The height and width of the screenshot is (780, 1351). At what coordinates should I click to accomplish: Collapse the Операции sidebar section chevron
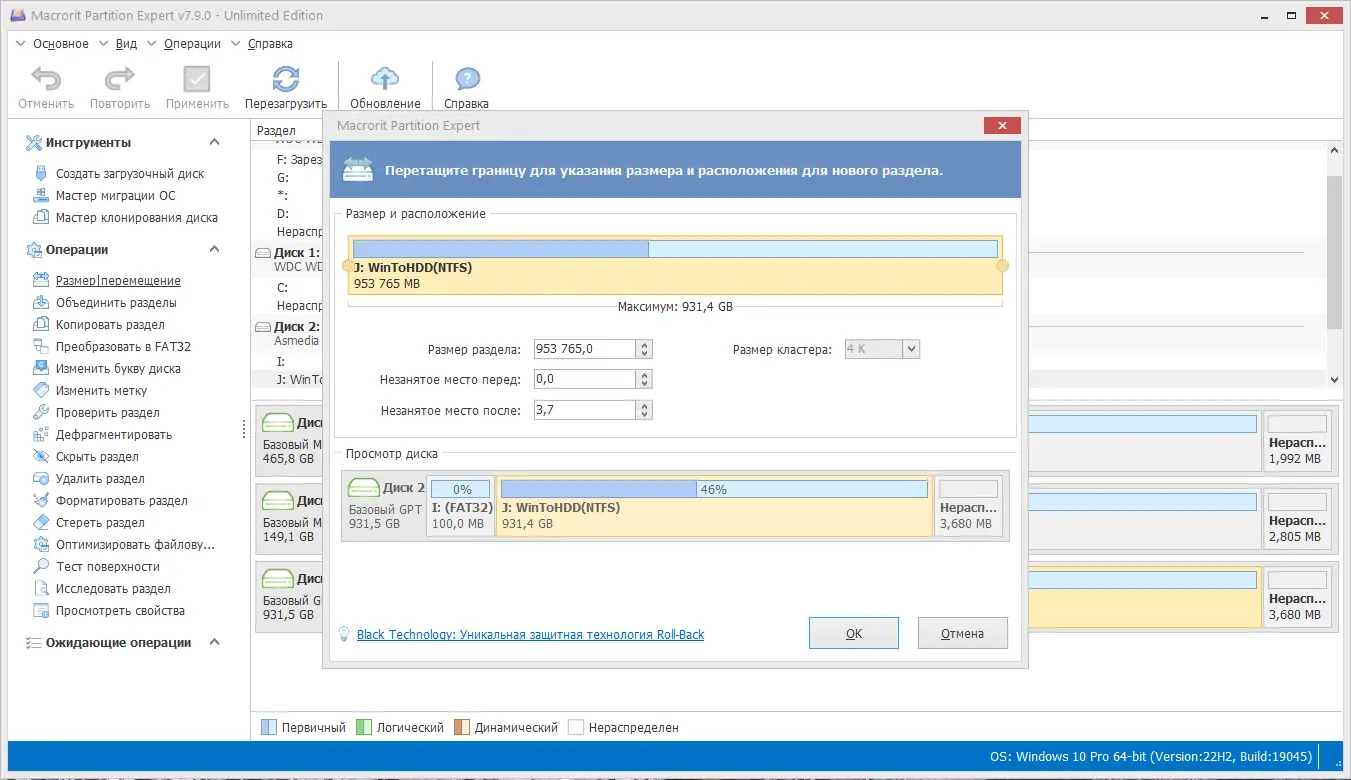pos(214,249)
